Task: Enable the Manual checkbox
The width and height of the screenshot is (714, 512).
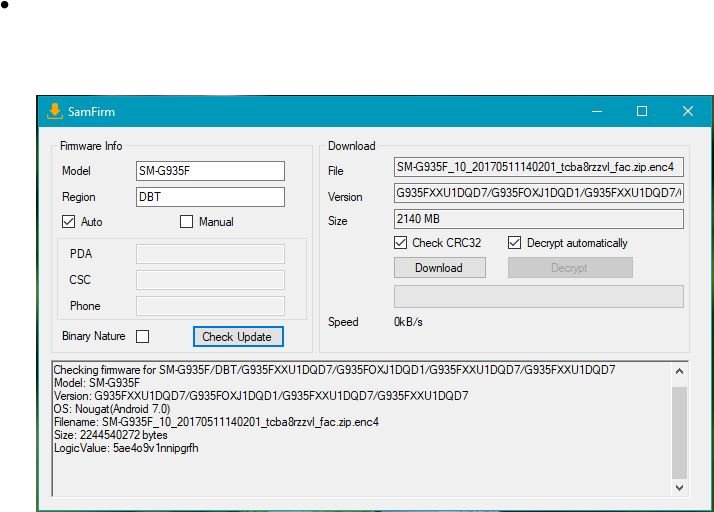Action: pos(186,222)
